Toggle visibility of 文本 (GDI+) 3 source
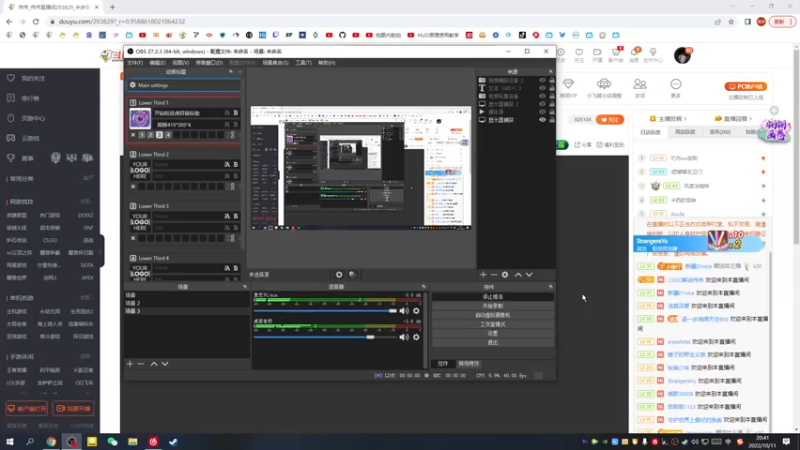The height and width of the screenshot is (450, 800). [542, 88]
